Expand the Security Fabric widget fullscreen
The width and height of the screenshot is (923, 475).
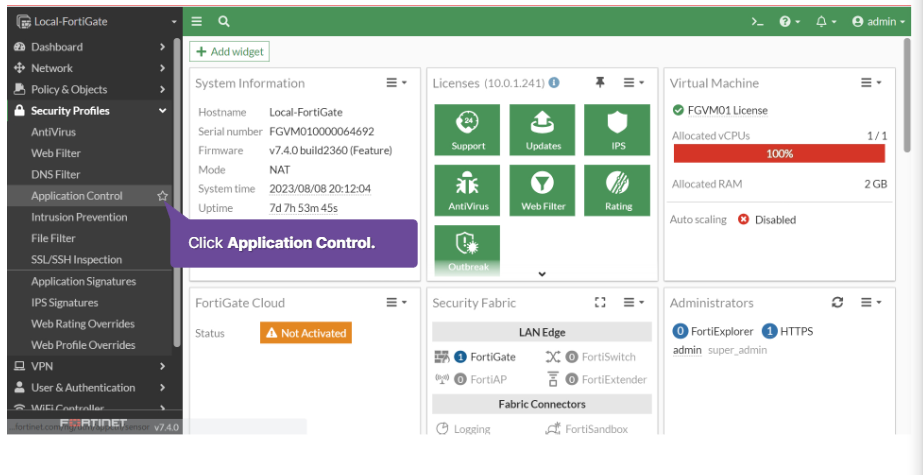[600, 303]
